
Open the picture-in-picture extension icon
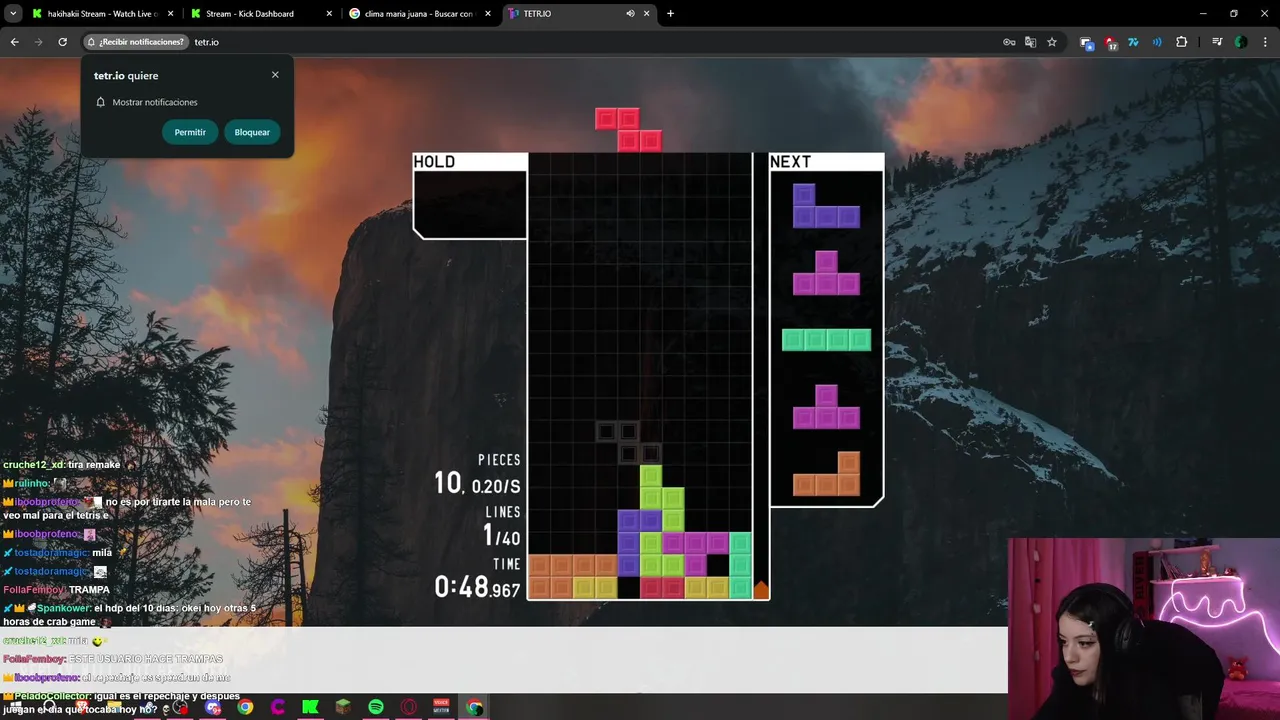(1087, 43)
